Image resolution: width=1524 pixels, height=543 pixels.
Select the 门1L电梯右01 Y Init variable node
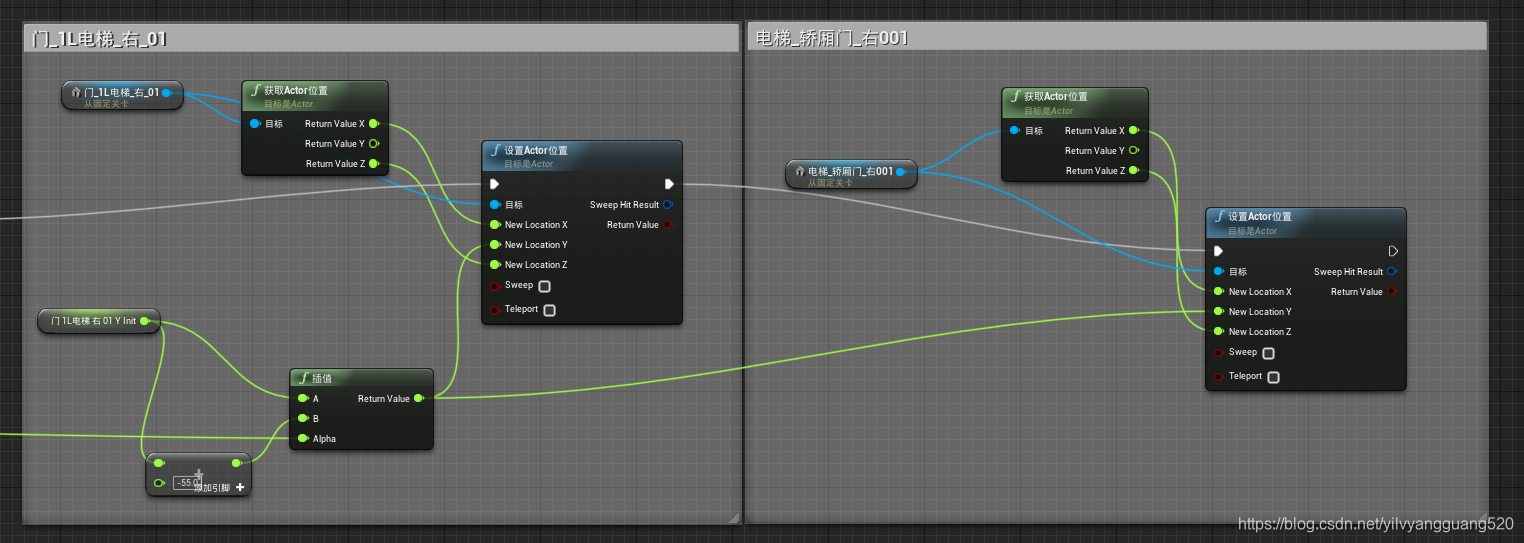coord(99,322)
